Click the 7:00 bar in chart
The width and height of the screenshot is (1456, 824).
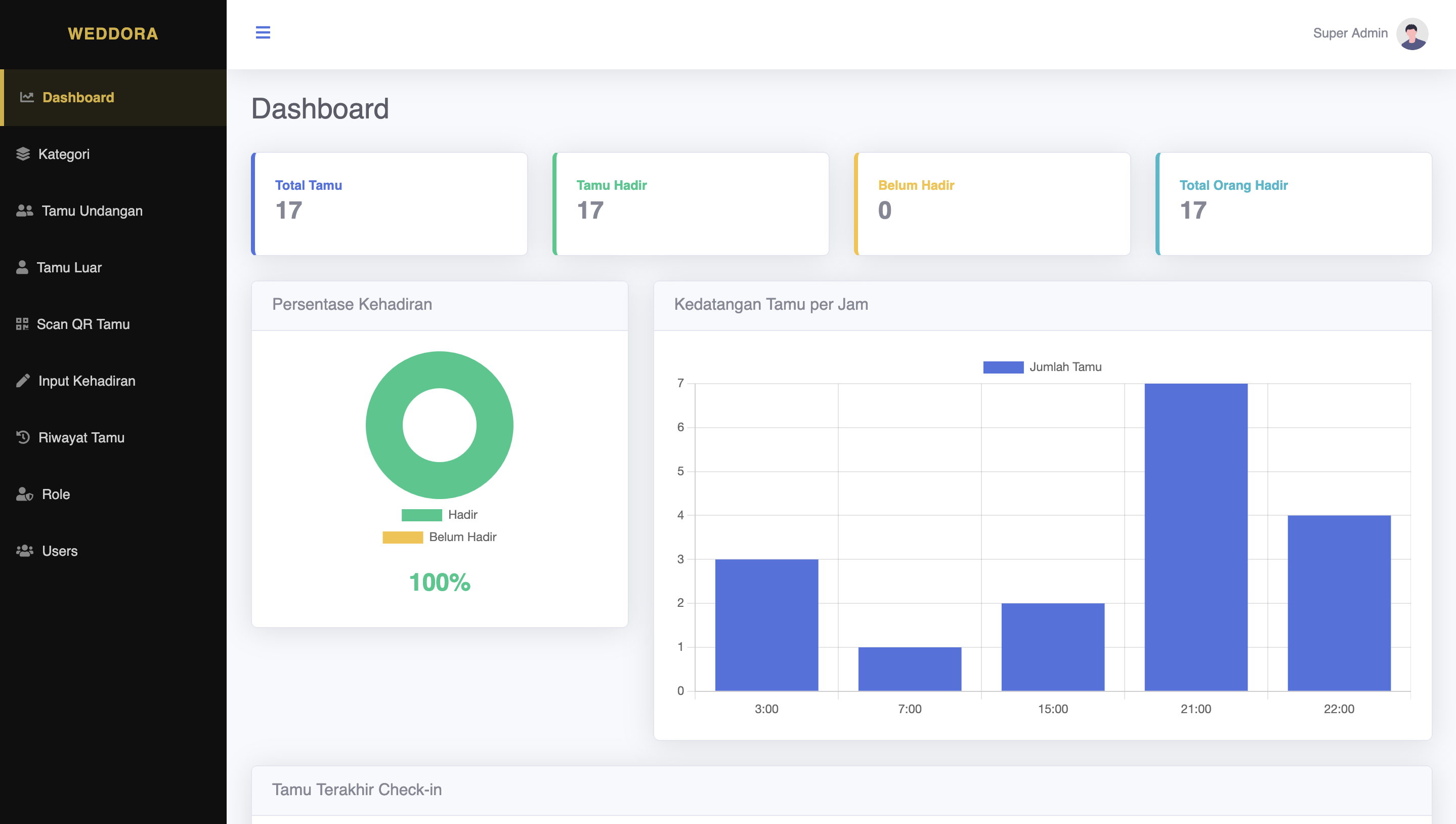tap(910, 669)
